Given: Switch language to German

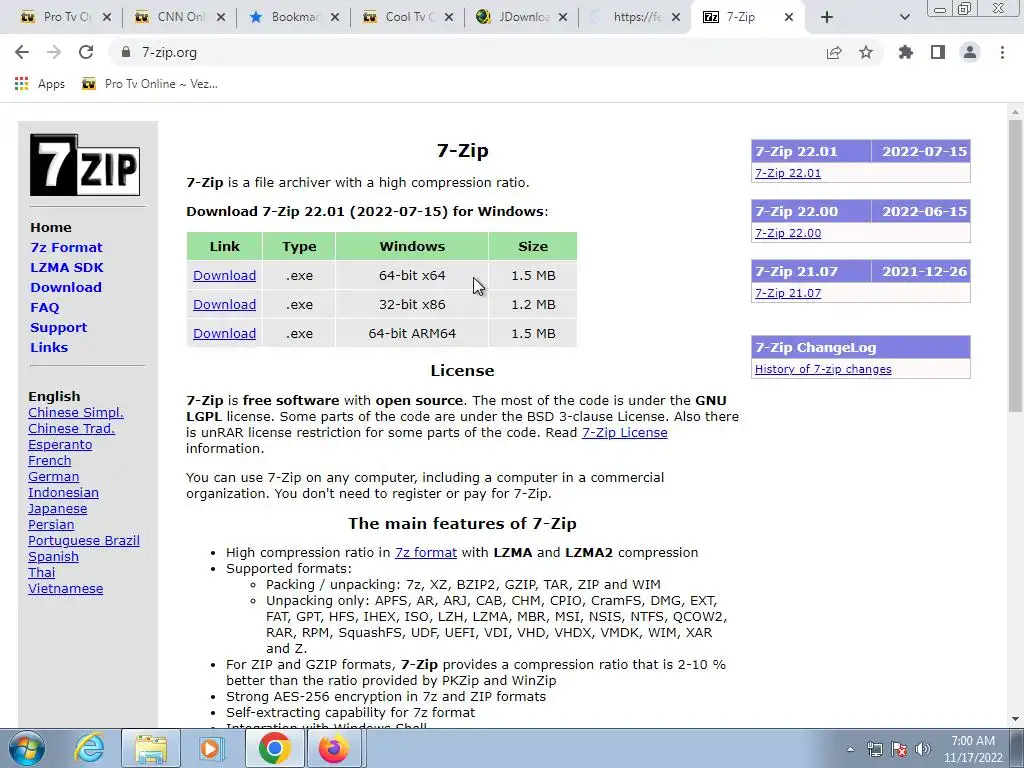Looking at the screenshot, I should [x=54, y=477].
